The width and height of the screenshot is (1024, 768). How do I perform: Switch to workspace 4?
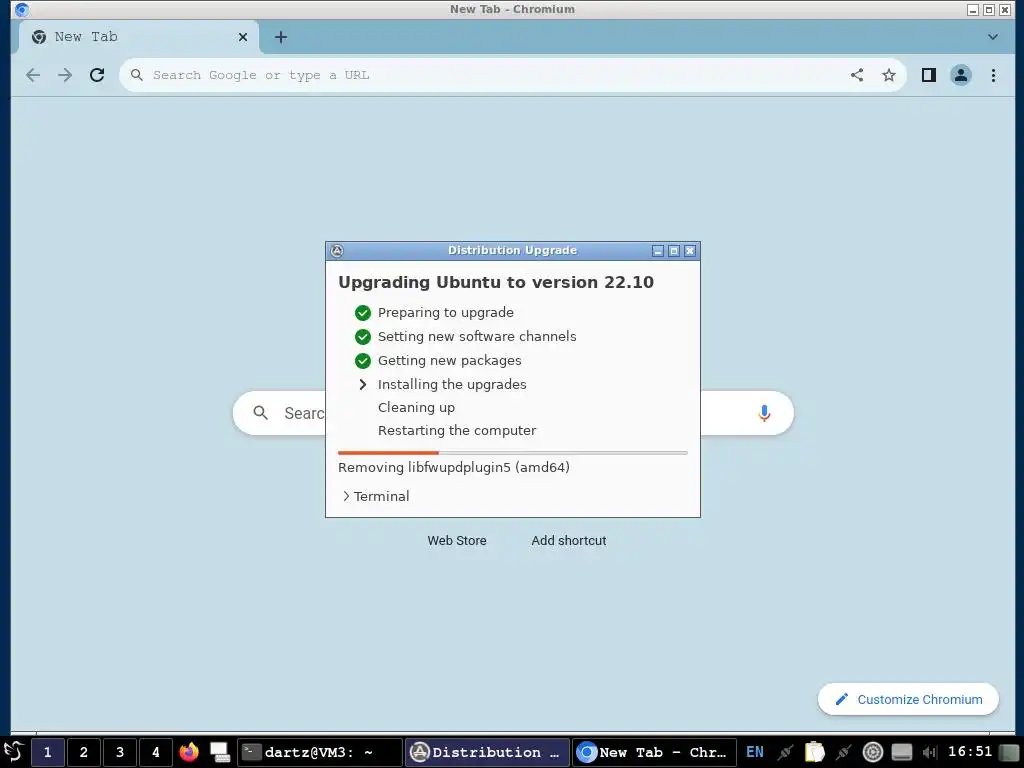[155, 752]
